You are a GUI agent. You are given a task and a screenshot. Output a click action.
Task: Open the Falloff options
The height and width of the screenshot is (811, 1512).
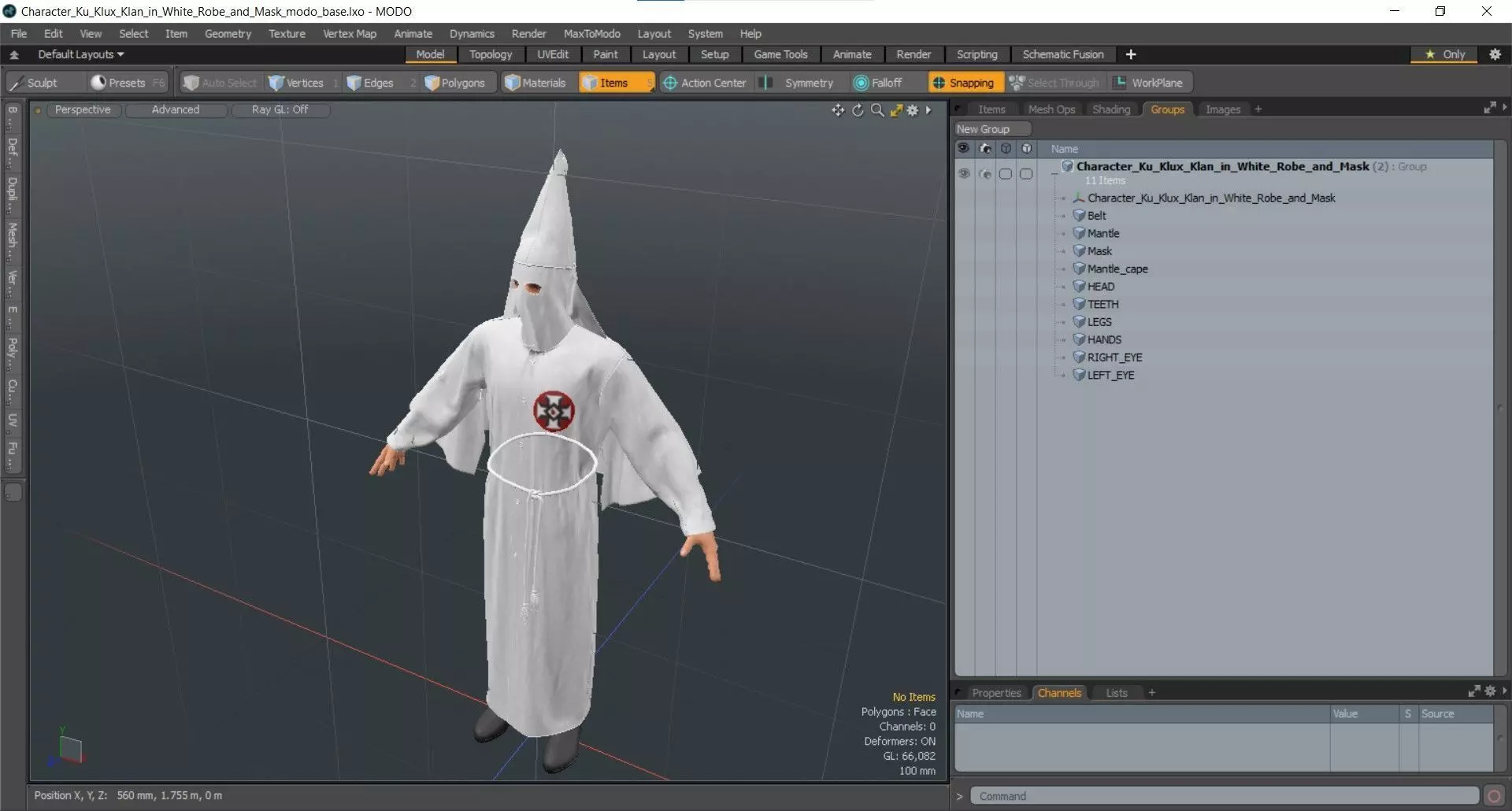point(879,83)
